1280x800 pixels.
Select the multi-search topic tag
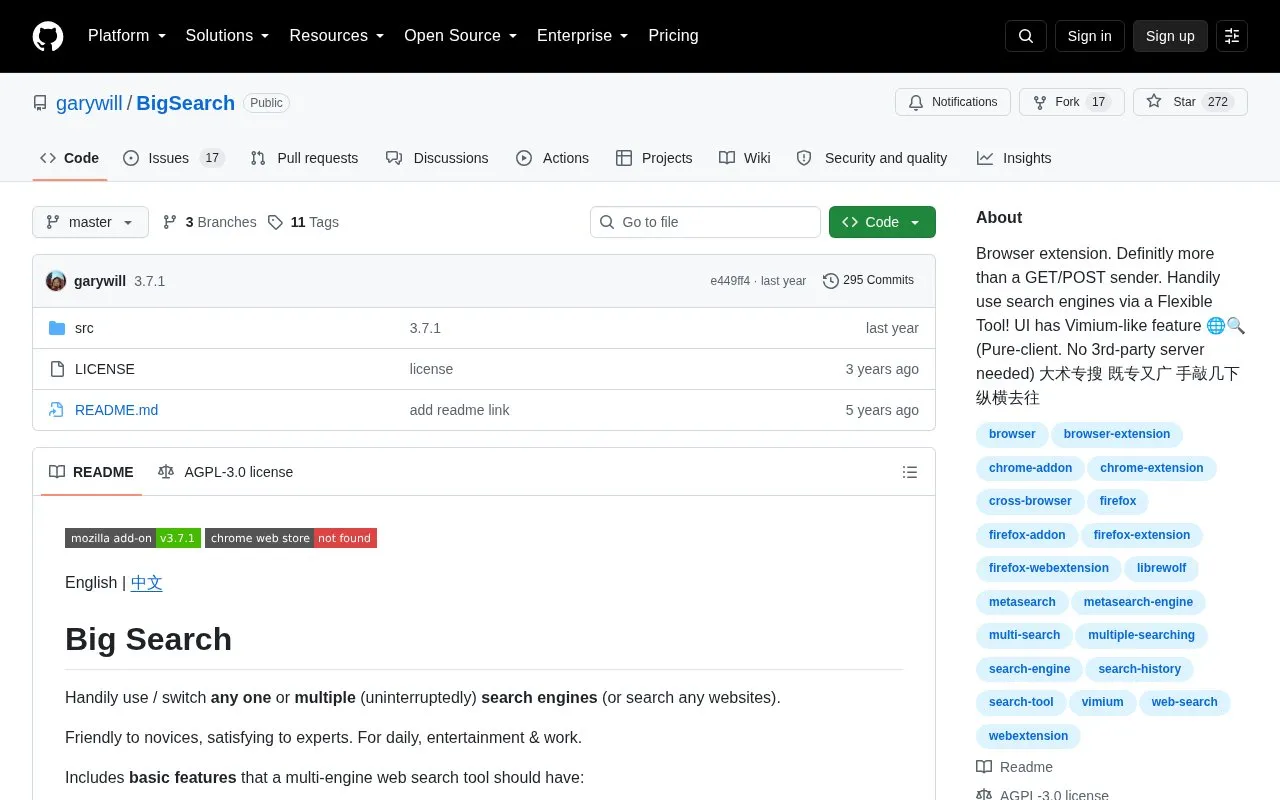click(1024, 635)
